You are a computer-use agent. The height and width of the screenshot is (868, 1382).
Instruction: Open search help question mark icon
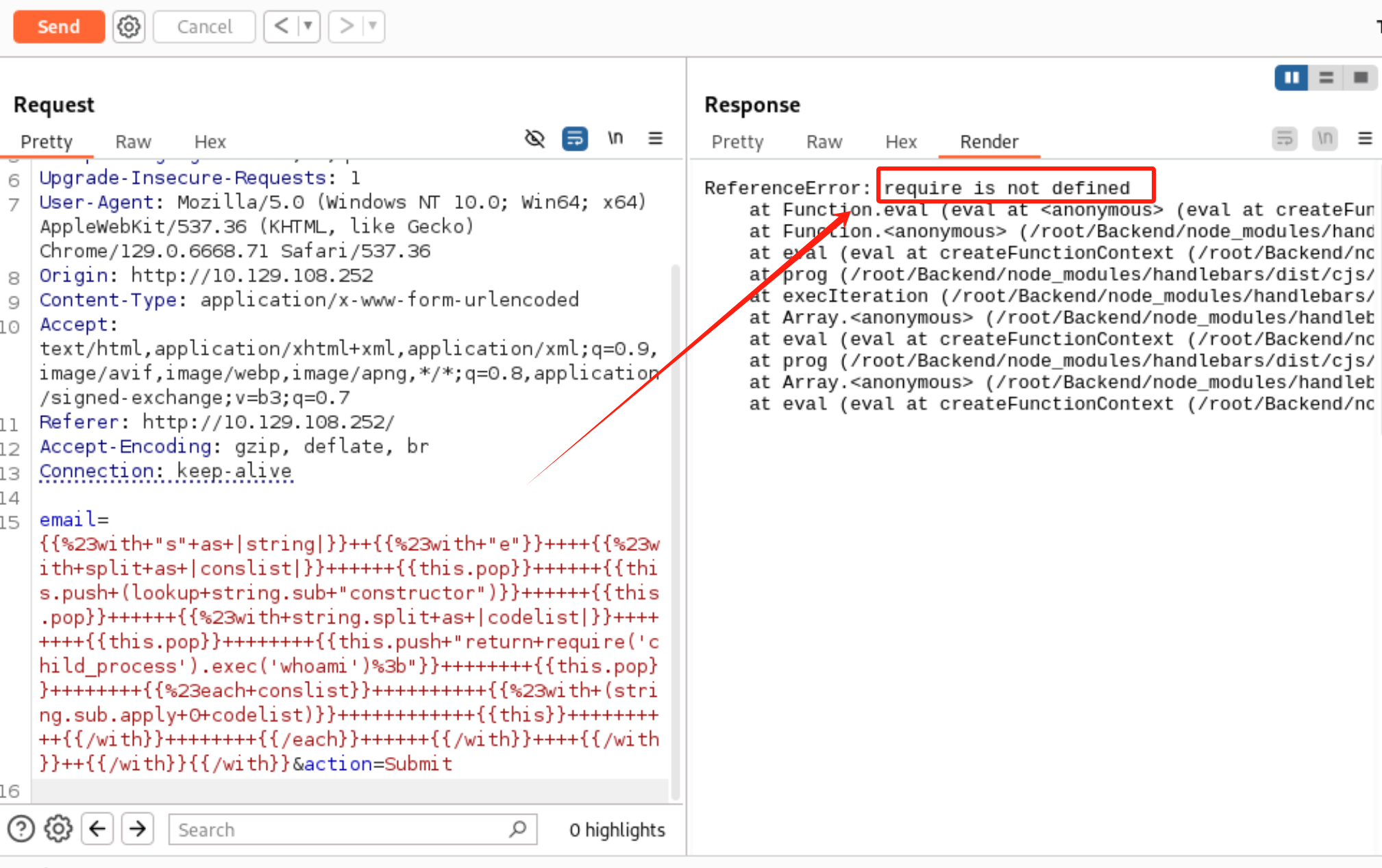(x=21, y=829)
